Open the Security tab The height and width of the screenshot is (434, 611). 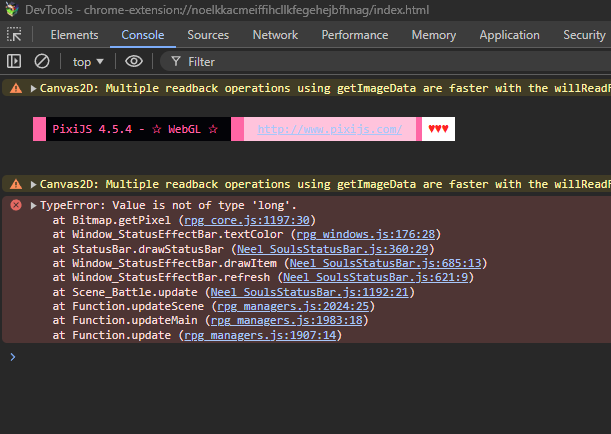(584, 35)
